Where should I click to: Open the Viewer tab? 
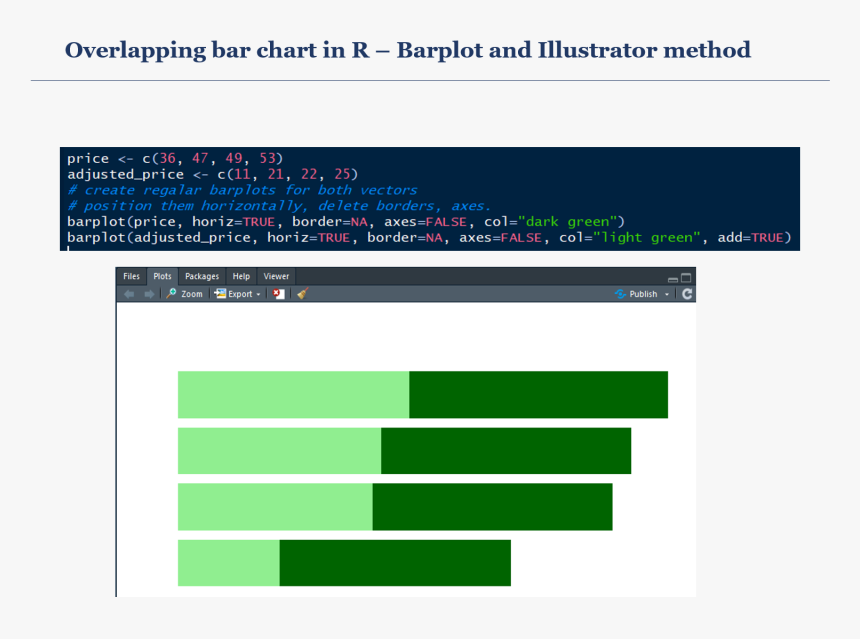[276, 277]
